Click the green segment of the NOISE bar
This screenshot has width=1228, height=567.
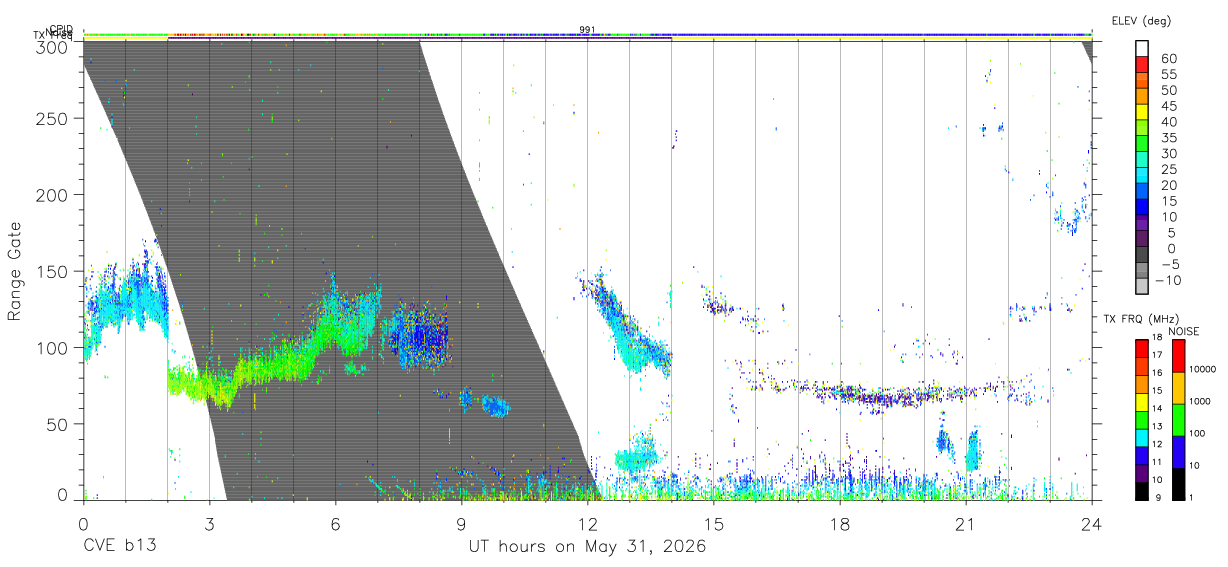1178,420
